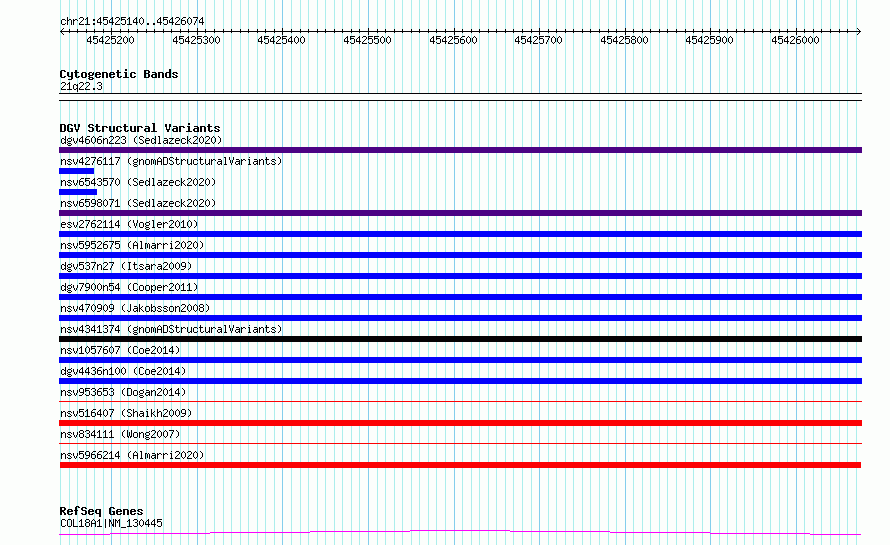Click ruler position 45425200
Viewport: 890px width, 545px height.
coord(110,40)
